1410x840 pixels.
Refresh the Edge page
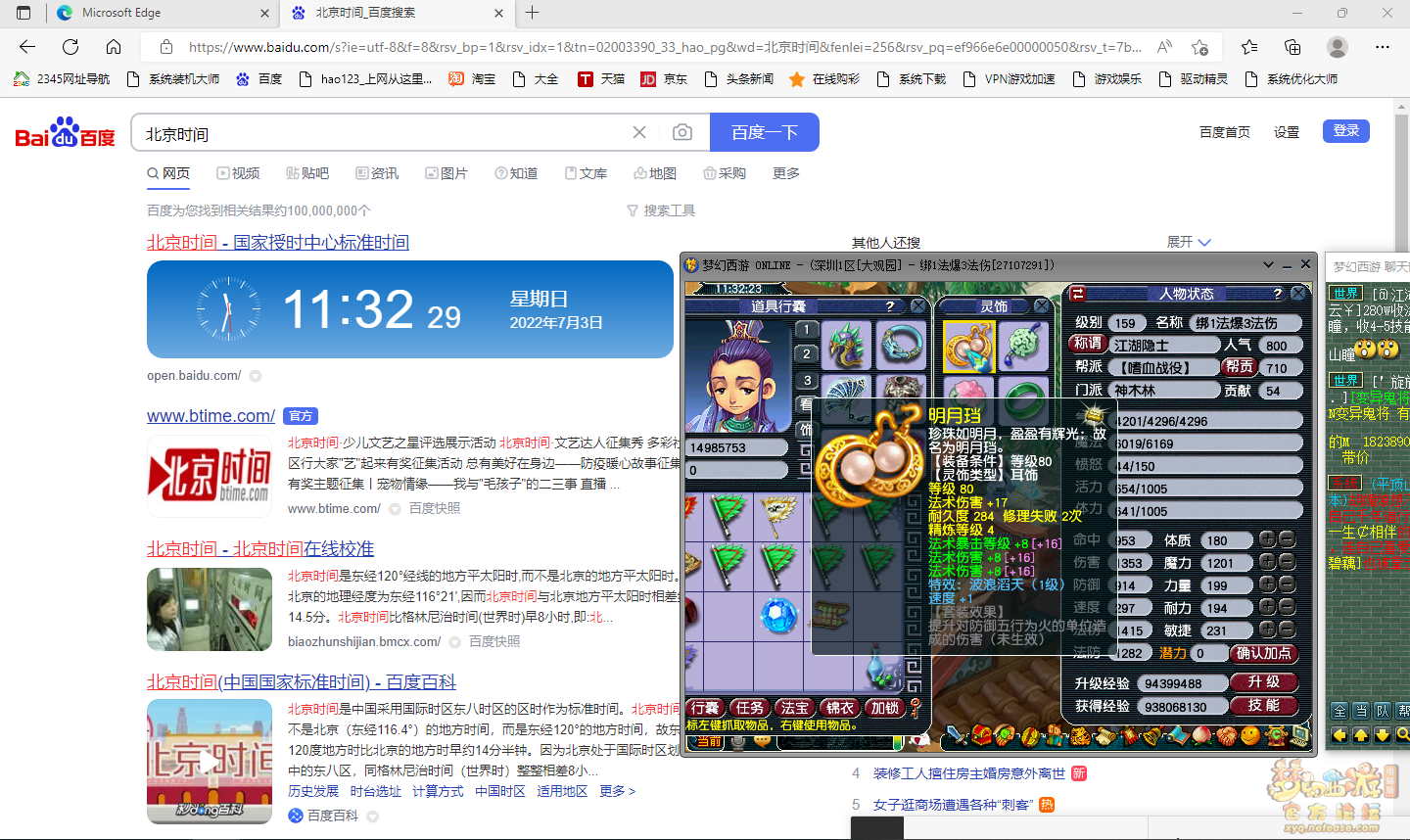coord(70,47)
